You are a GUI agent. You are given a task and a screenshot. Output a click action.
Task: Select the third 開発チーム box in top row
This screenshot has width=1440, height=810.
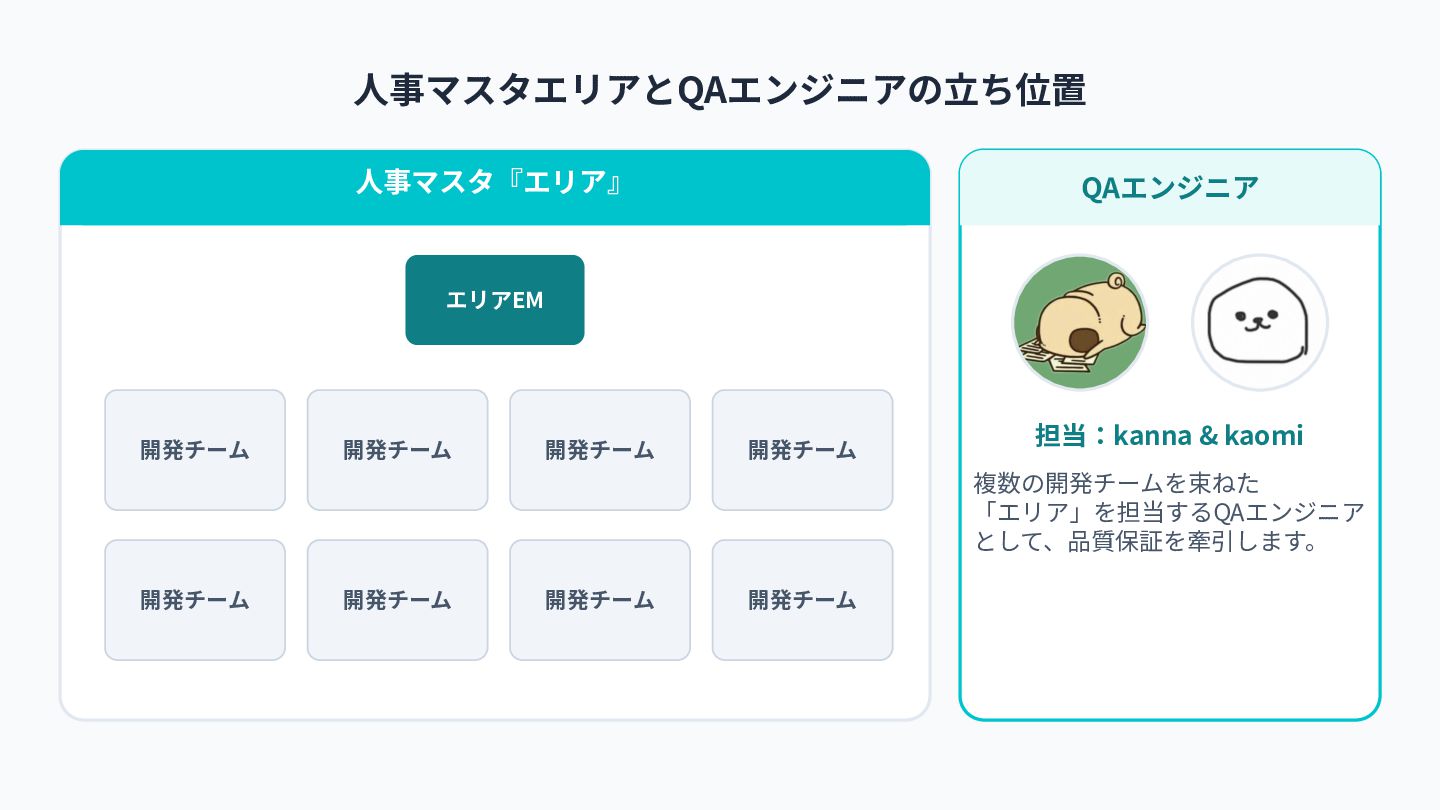click(600, 450)
